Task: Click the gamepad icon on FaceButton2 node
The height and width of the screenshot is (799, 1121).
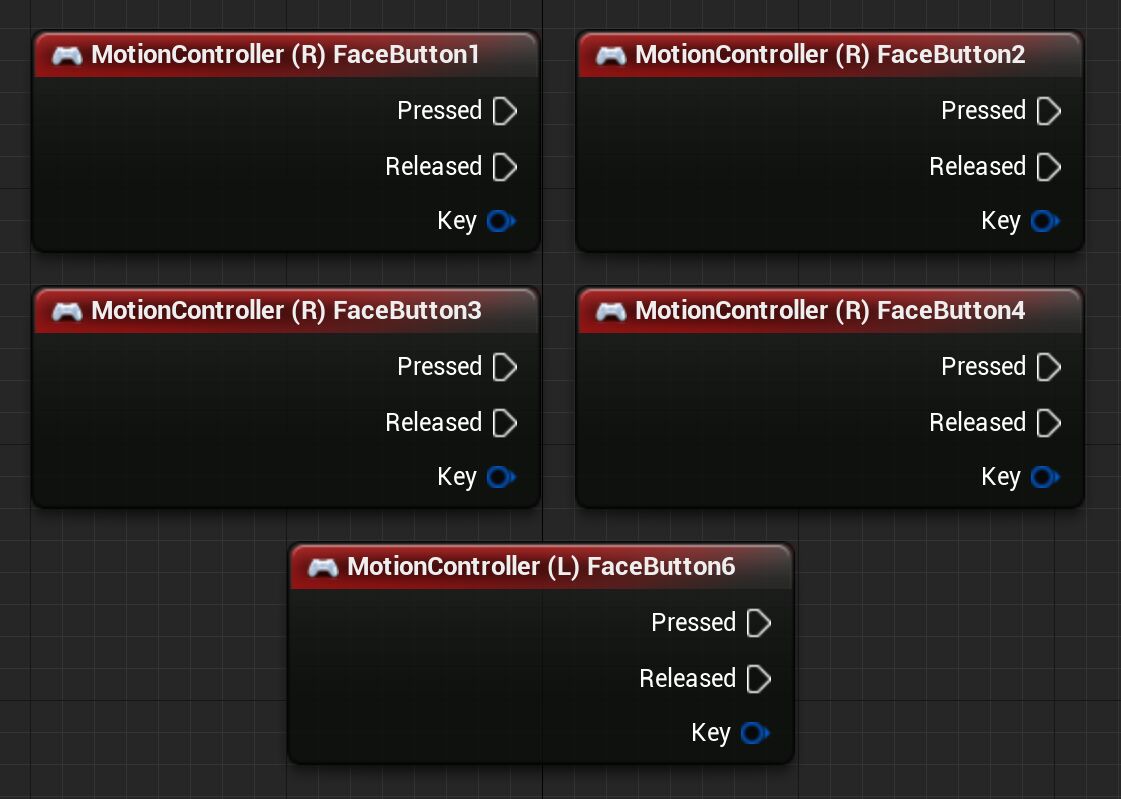Action: pos(612,55)
